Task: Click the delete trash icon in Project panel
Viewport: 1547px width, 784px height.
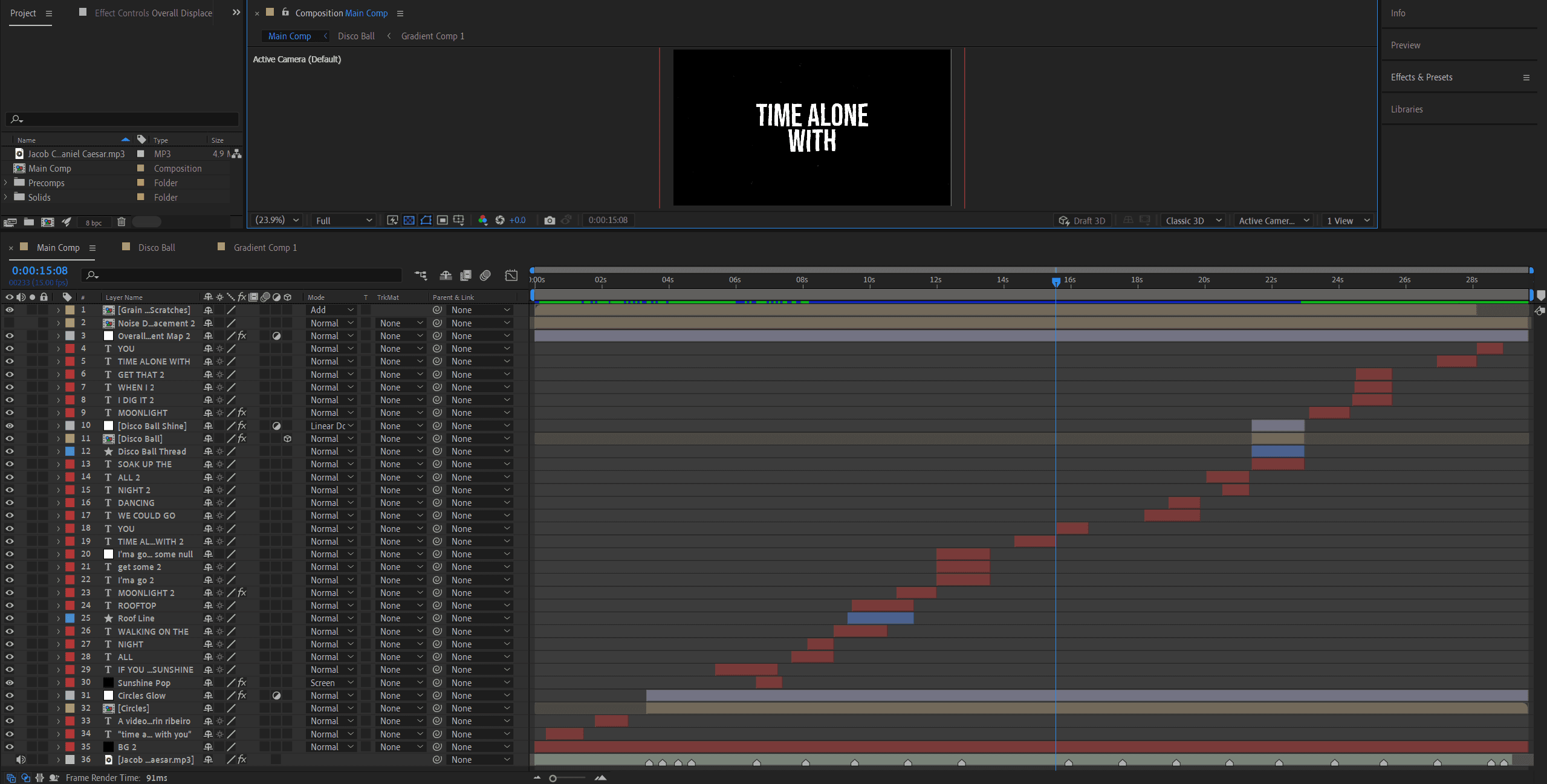Action: pos(121,222)
